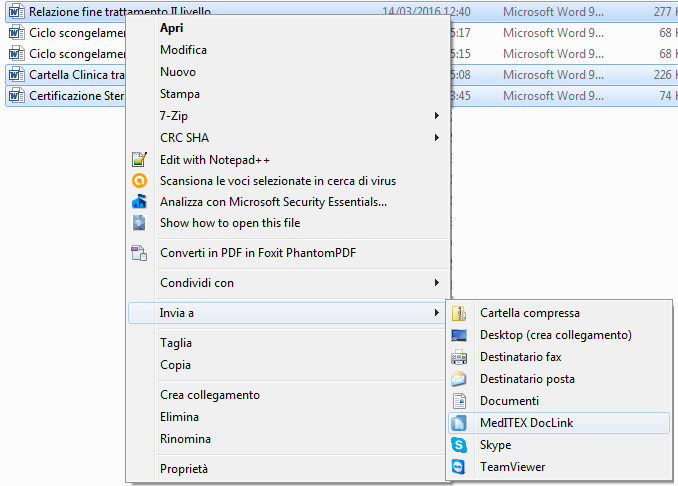This screenshot has width=678, height=486.
Task: Click the Microsoft Security Essentials icon
Action: pyautogui.click(x=139, y=201)
